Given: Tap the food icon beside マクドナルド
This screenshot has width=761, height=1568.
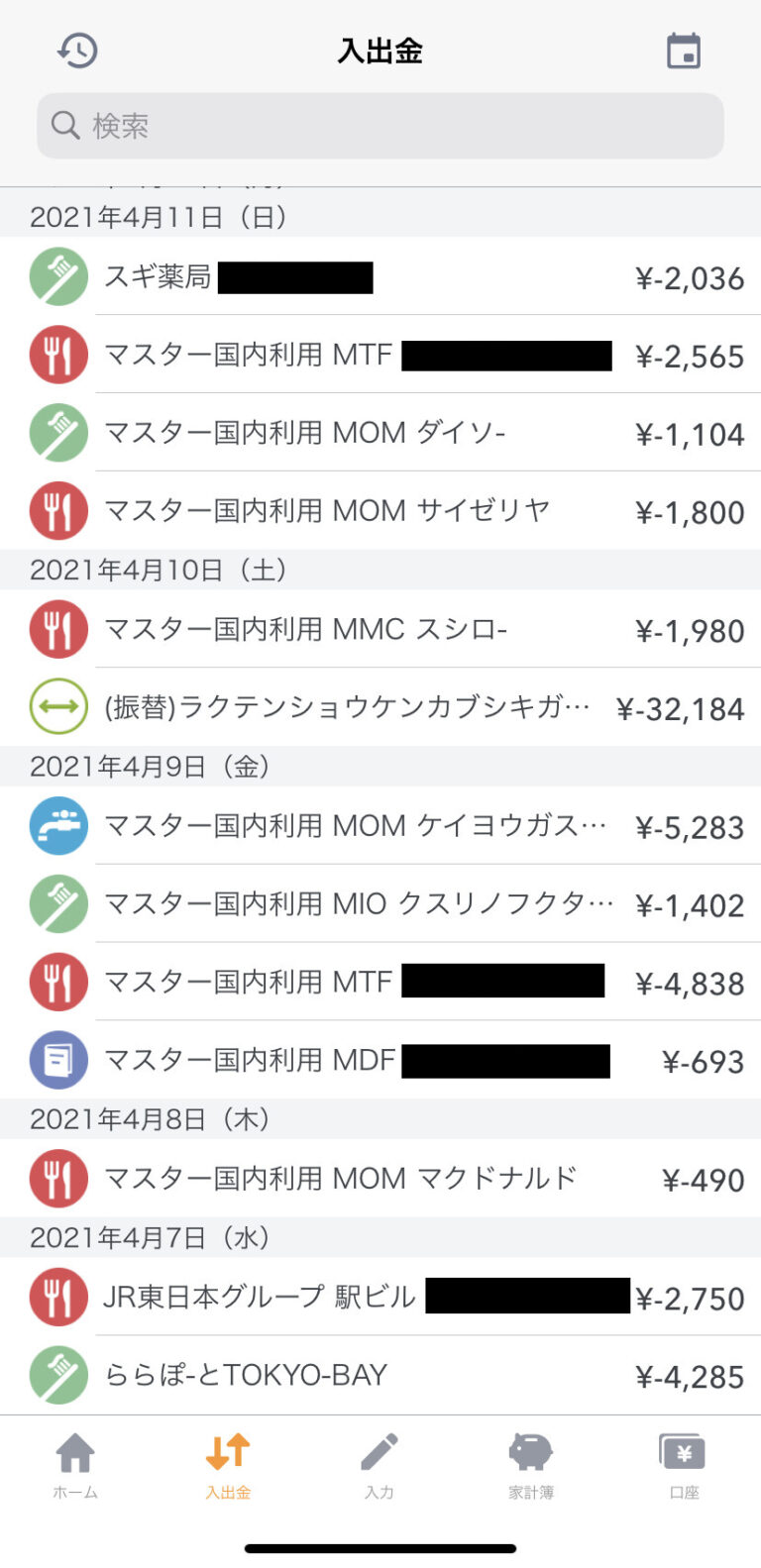Looking at the screenshot, I should 58,1179.
